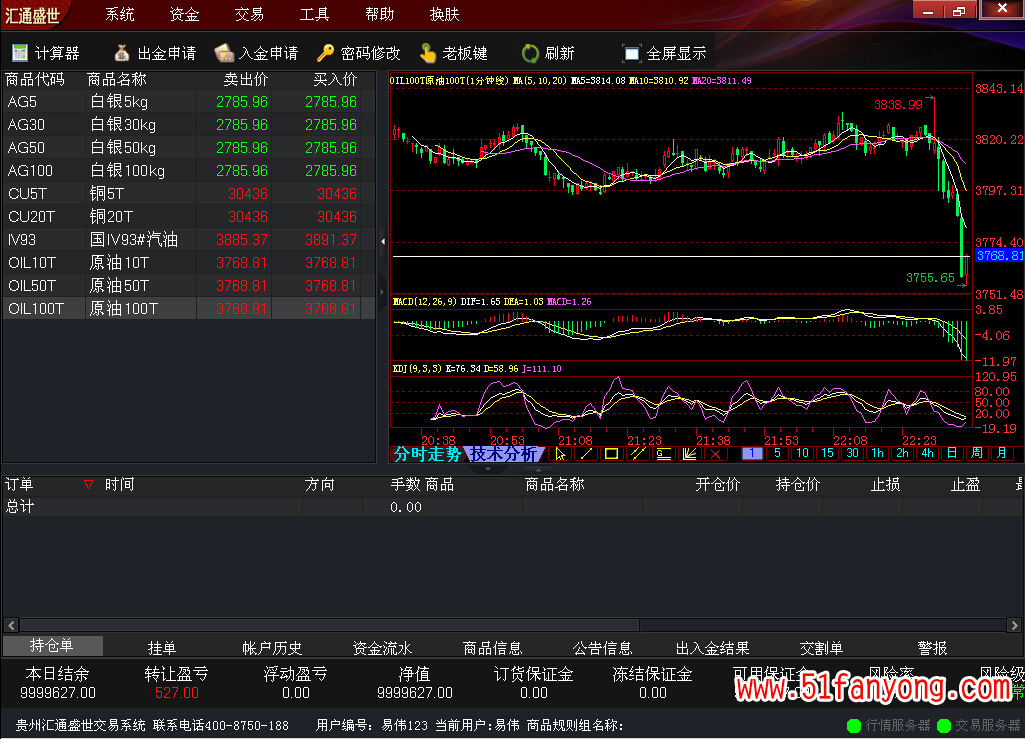Click the 刷新 refresh icon
The image size is (1025, 739).
[530, 53]
